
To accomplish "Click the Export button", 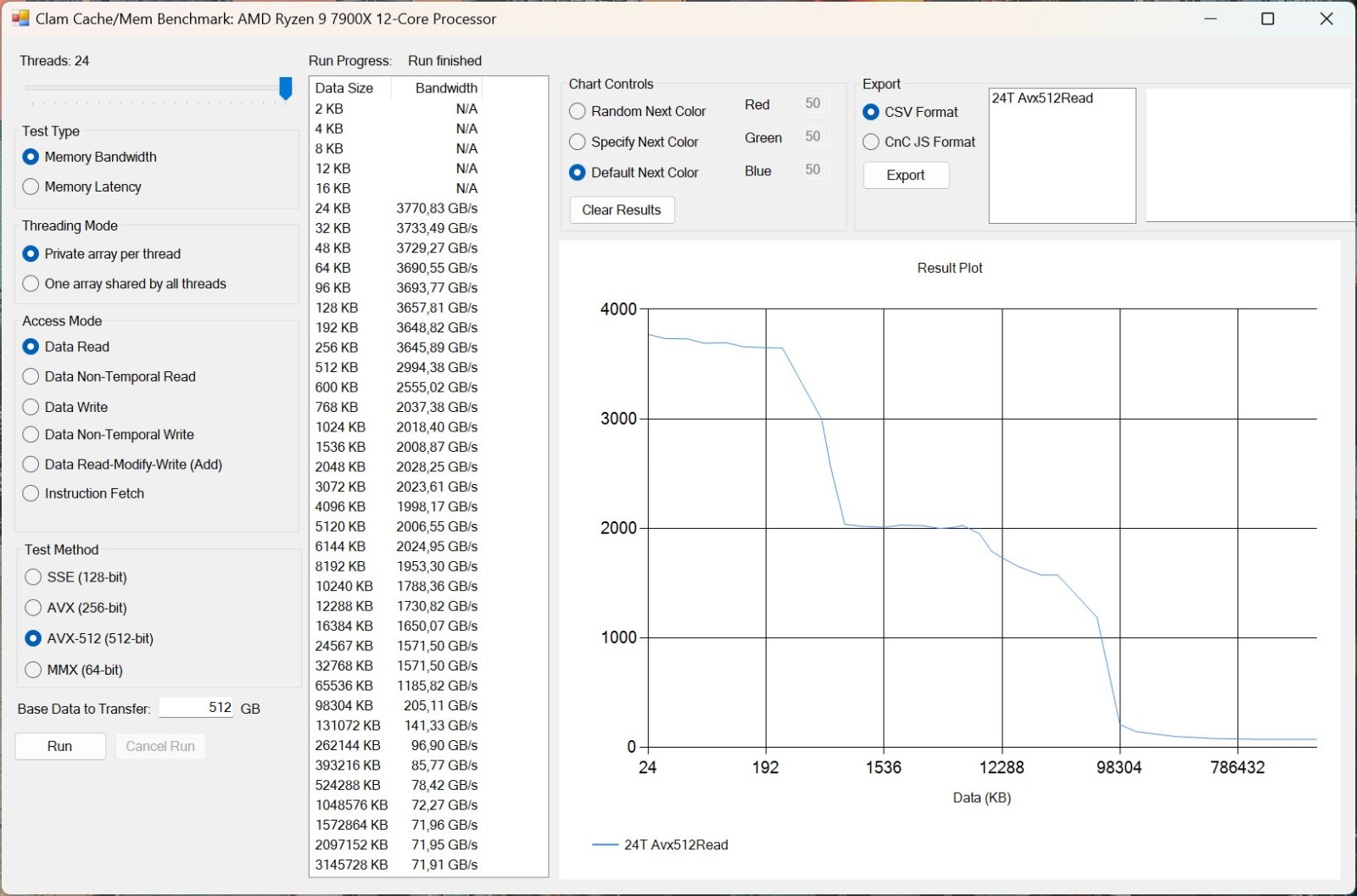I will click(906, 175).
